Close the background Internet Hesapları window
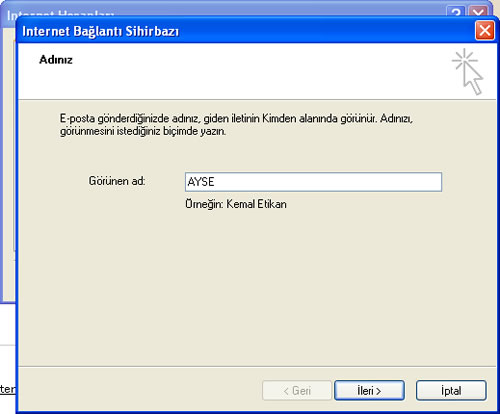 [478, 12]
